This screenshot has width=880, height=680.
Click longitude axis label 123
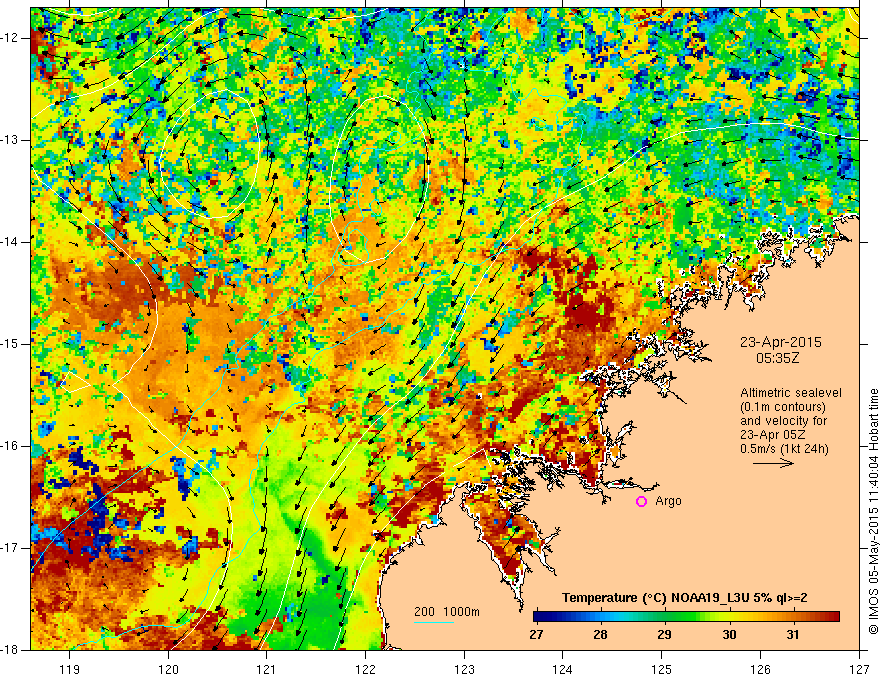[x=463, y=667]
